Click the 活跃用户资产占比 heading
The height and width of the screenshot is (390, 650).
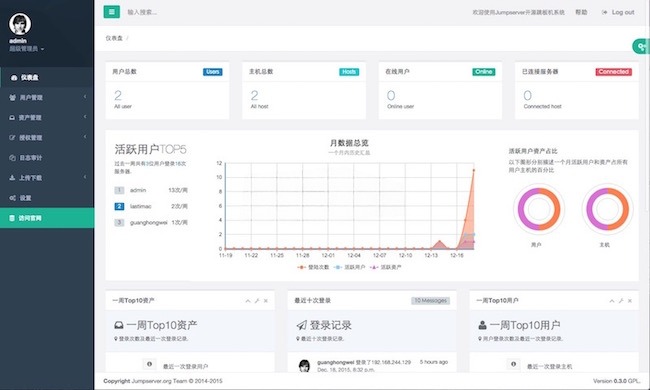tap(533, 151)
